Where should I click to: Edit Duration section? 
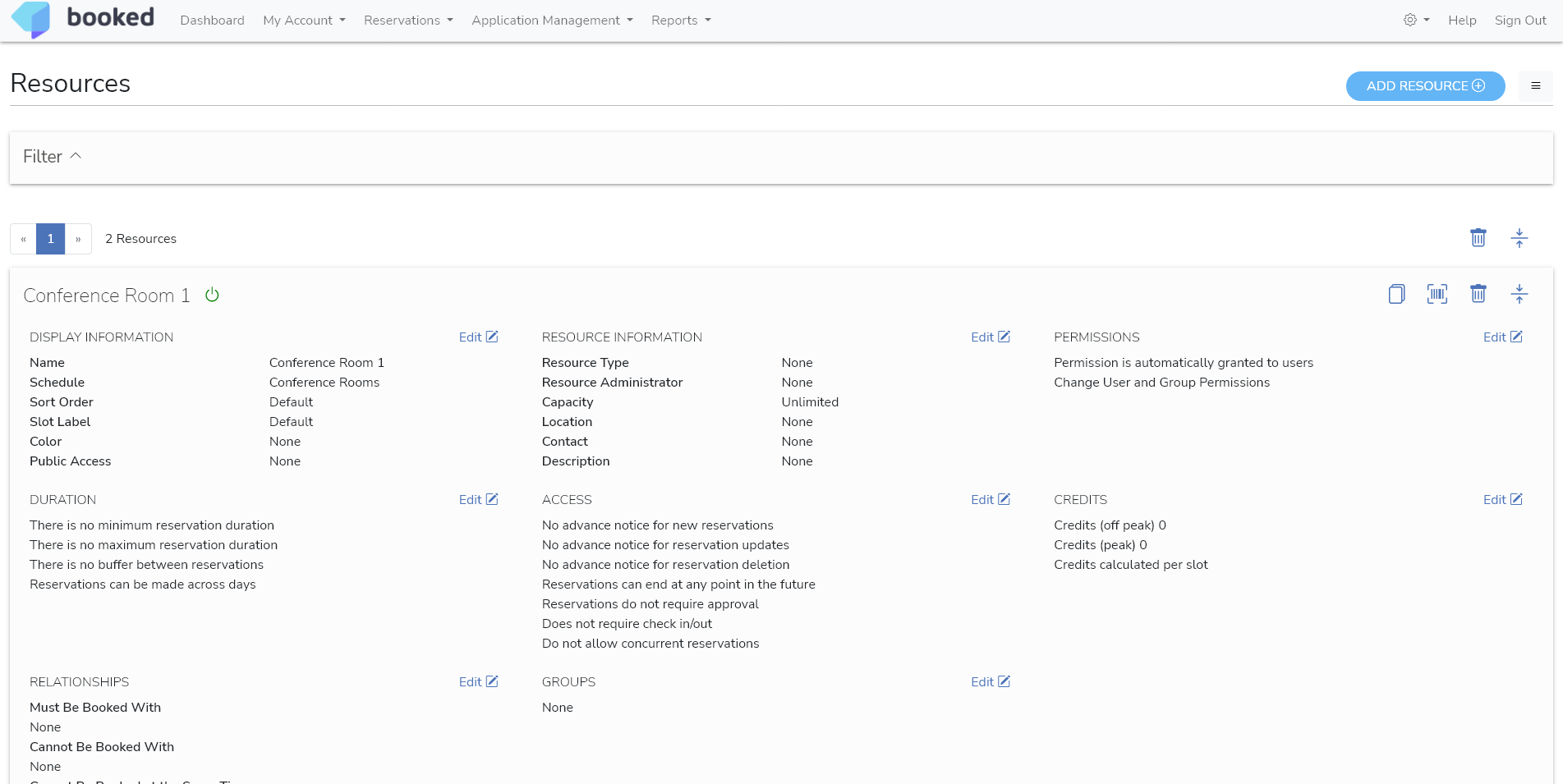point(478,499)
